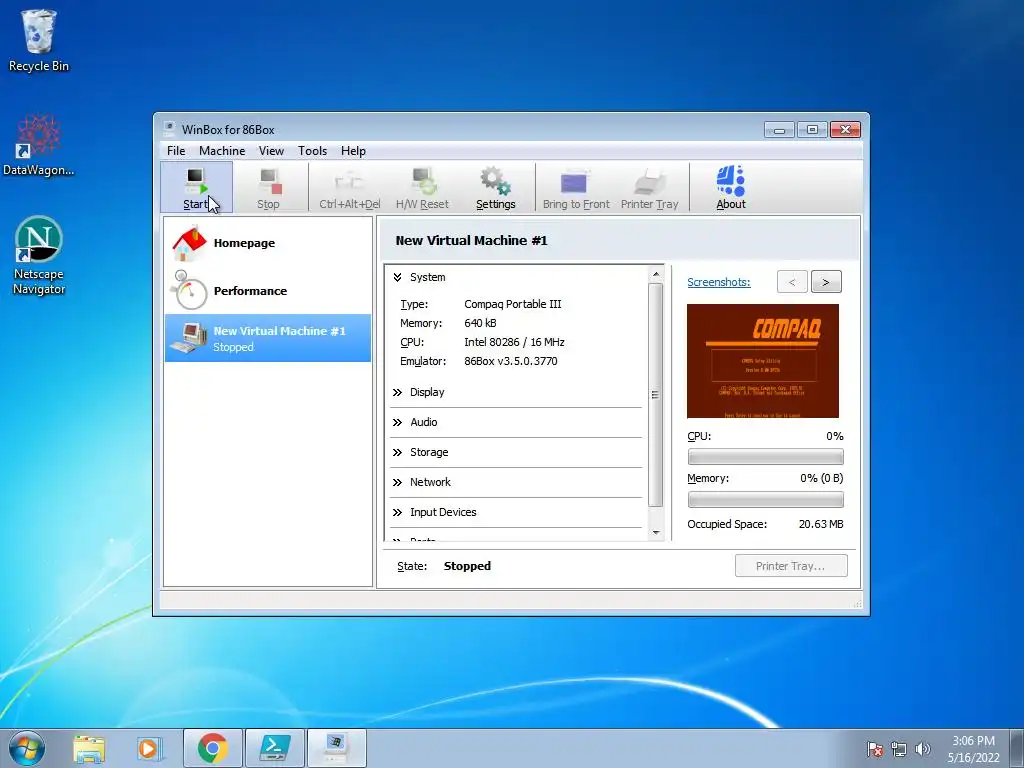The height and width of the screenshot is (768, 1024).
Task: Open the View menu
Action: coord(271,151)
